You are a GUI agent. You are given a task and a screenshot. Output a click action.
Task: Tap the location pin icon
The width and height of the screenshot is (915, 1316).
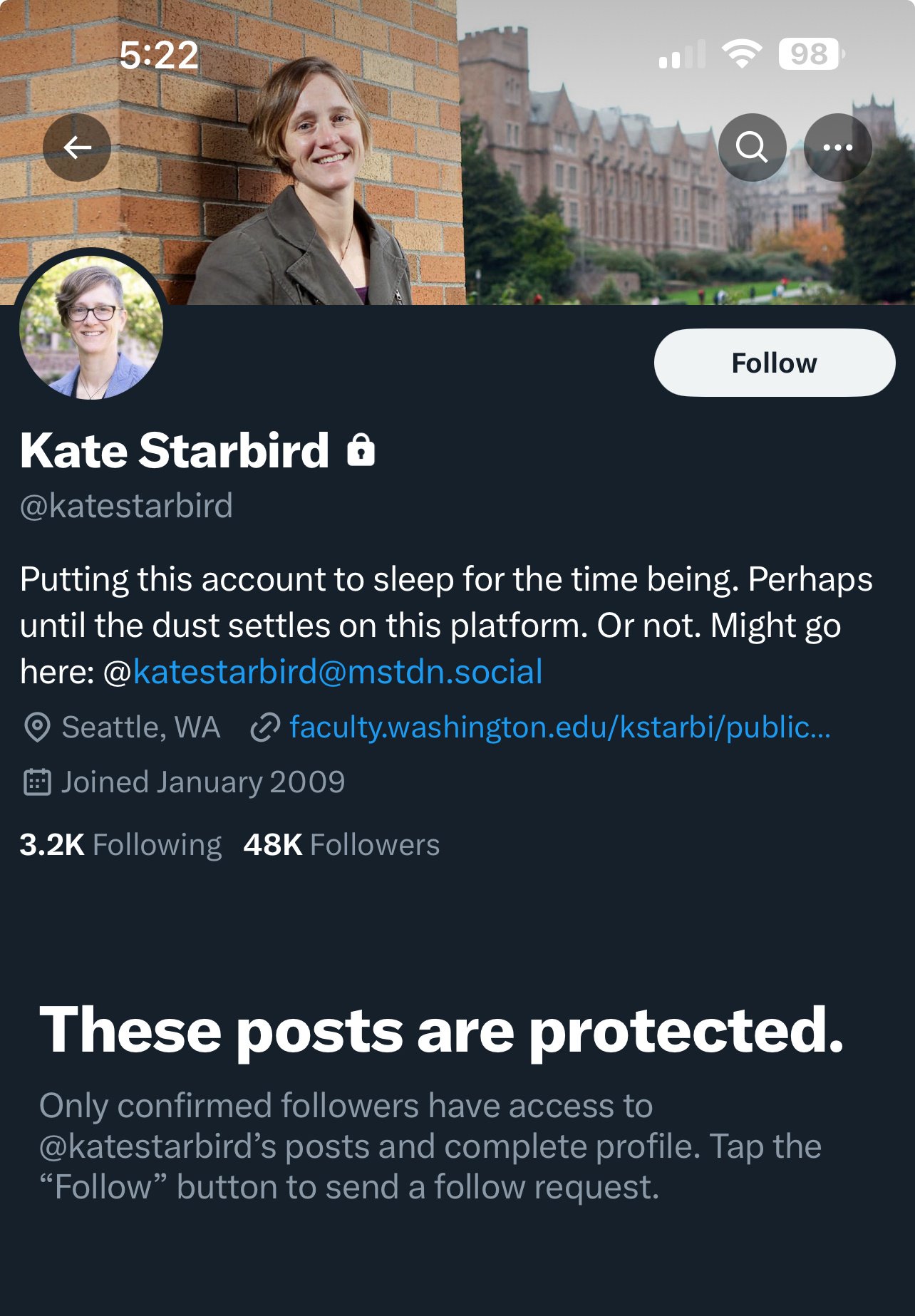tap(37, 727)
